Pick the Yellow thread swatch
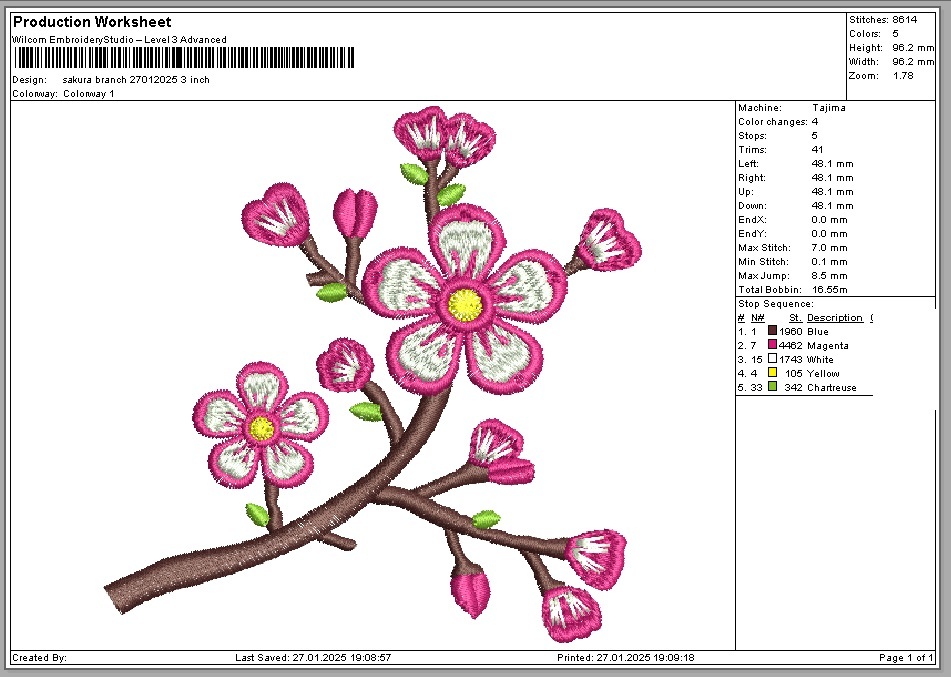951x677 pixels. pyautogui.click(x=772, y=373)
